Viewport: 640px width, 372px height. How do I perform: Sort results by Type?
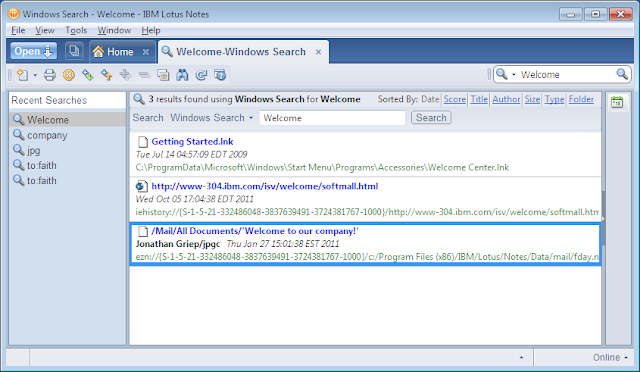pos(554,99)
